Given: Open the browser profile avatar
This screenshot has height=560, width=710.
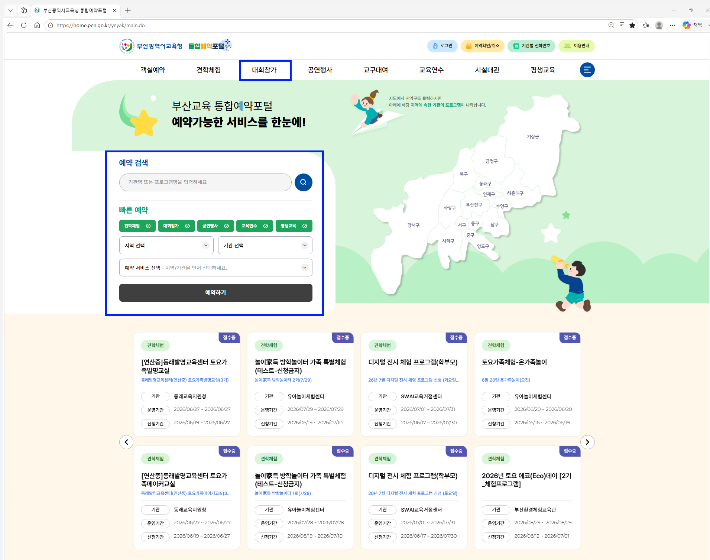Looking at the screenshot, I should pos(659,25).
